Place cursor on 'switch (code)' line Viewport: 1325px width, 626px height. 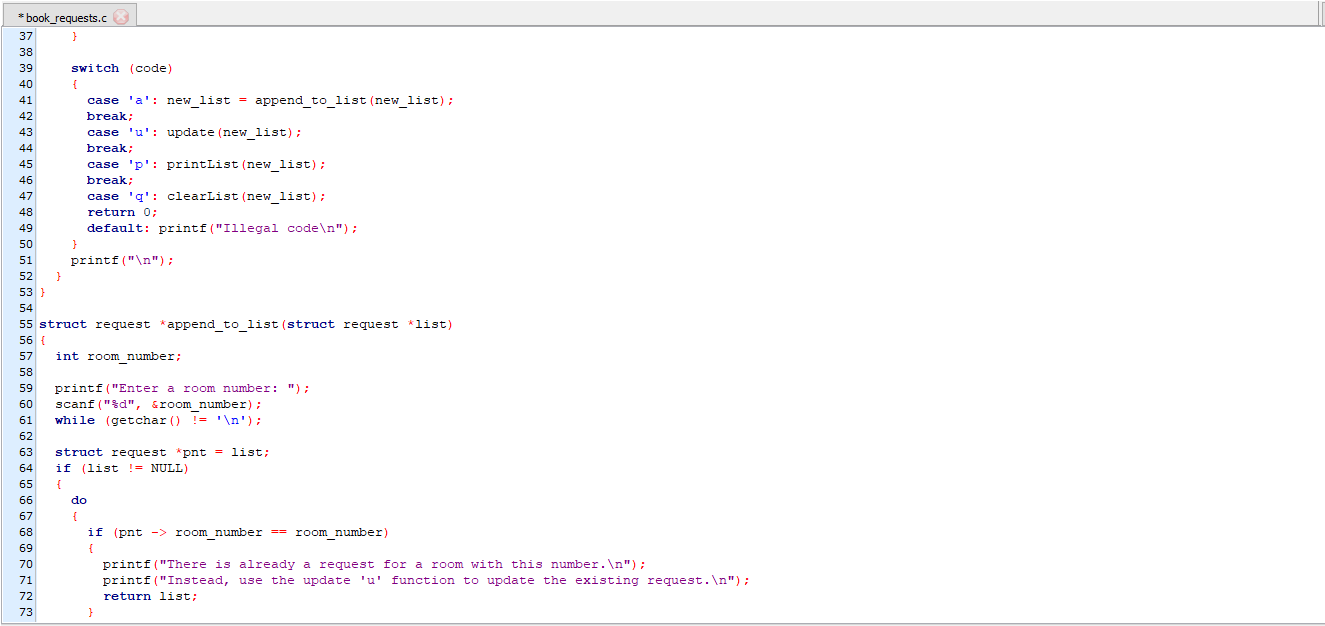(x=122, y=68)
